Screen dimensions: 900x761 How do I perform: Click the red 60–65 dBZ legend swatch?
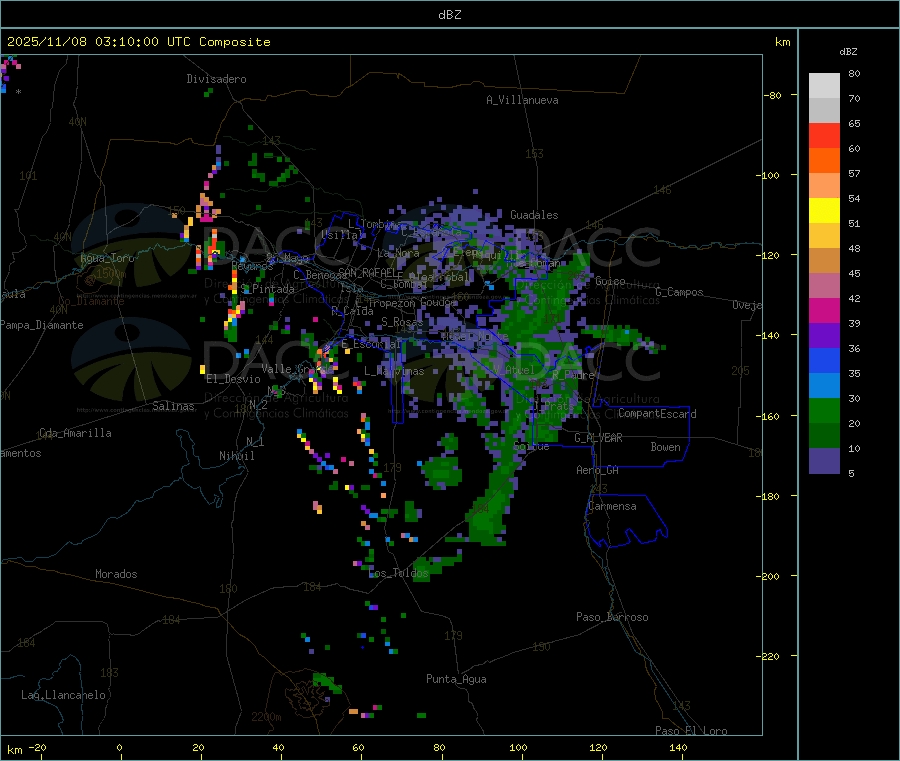point(824,135)
